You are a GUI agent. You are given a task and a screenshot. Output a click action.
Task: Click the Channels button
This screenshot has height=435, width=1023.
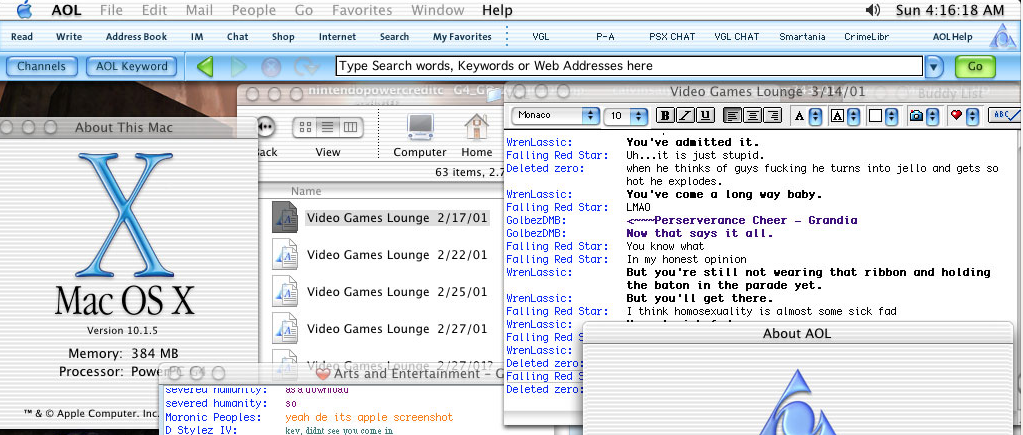(41, 66)
